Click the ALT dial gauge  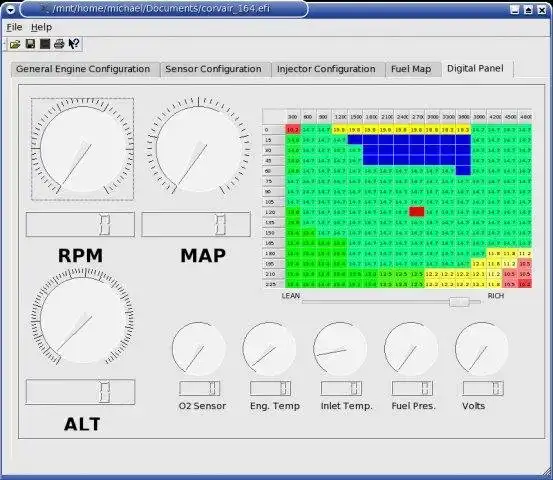(83, 316)
